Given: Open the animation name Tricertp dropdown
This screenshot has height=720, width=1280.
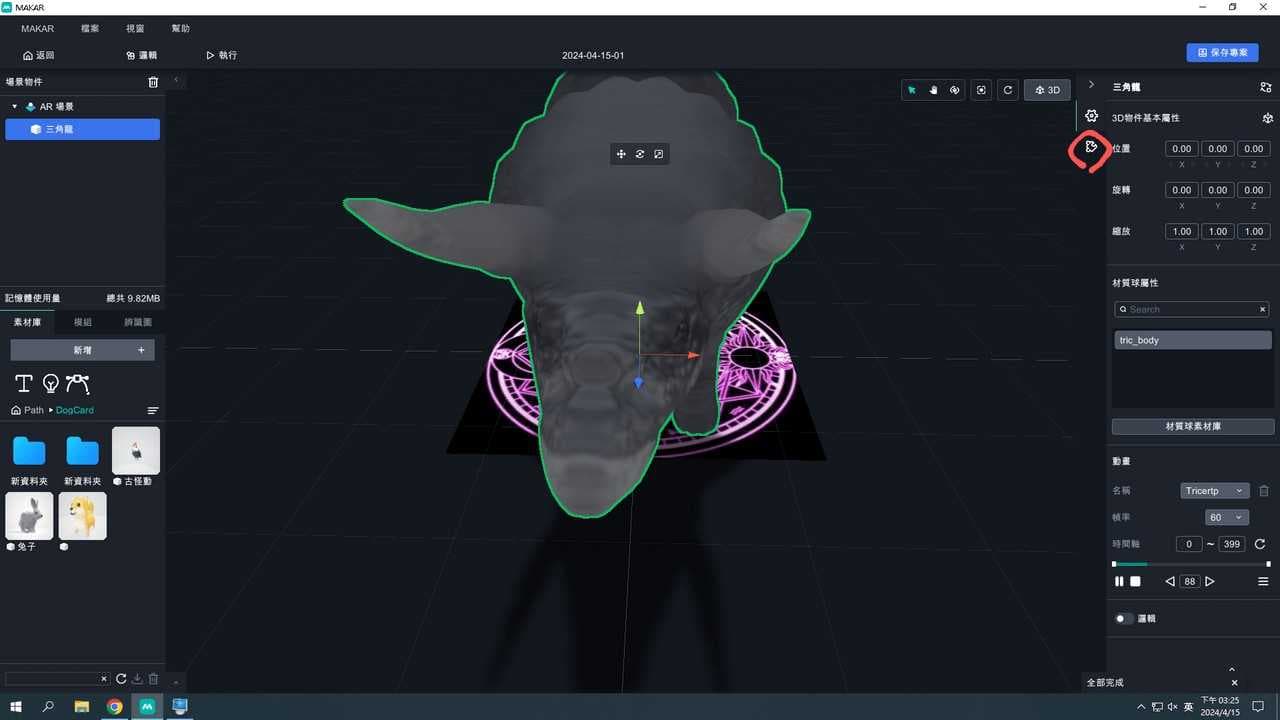Looking at the screenshot, I should 1215,491.
